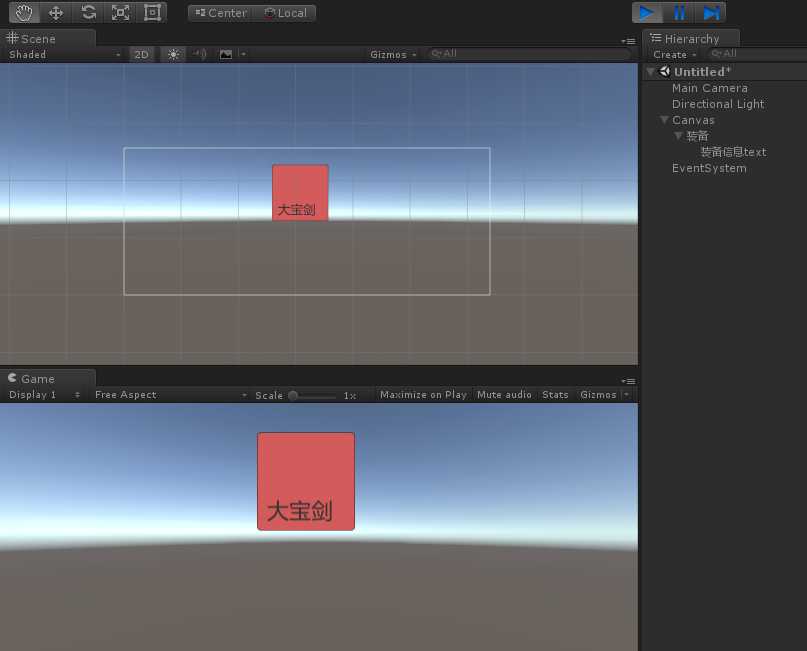The height and width of the screenshot is (651, 807).
Task: Open the Game panel options menu
Action: 628,381
